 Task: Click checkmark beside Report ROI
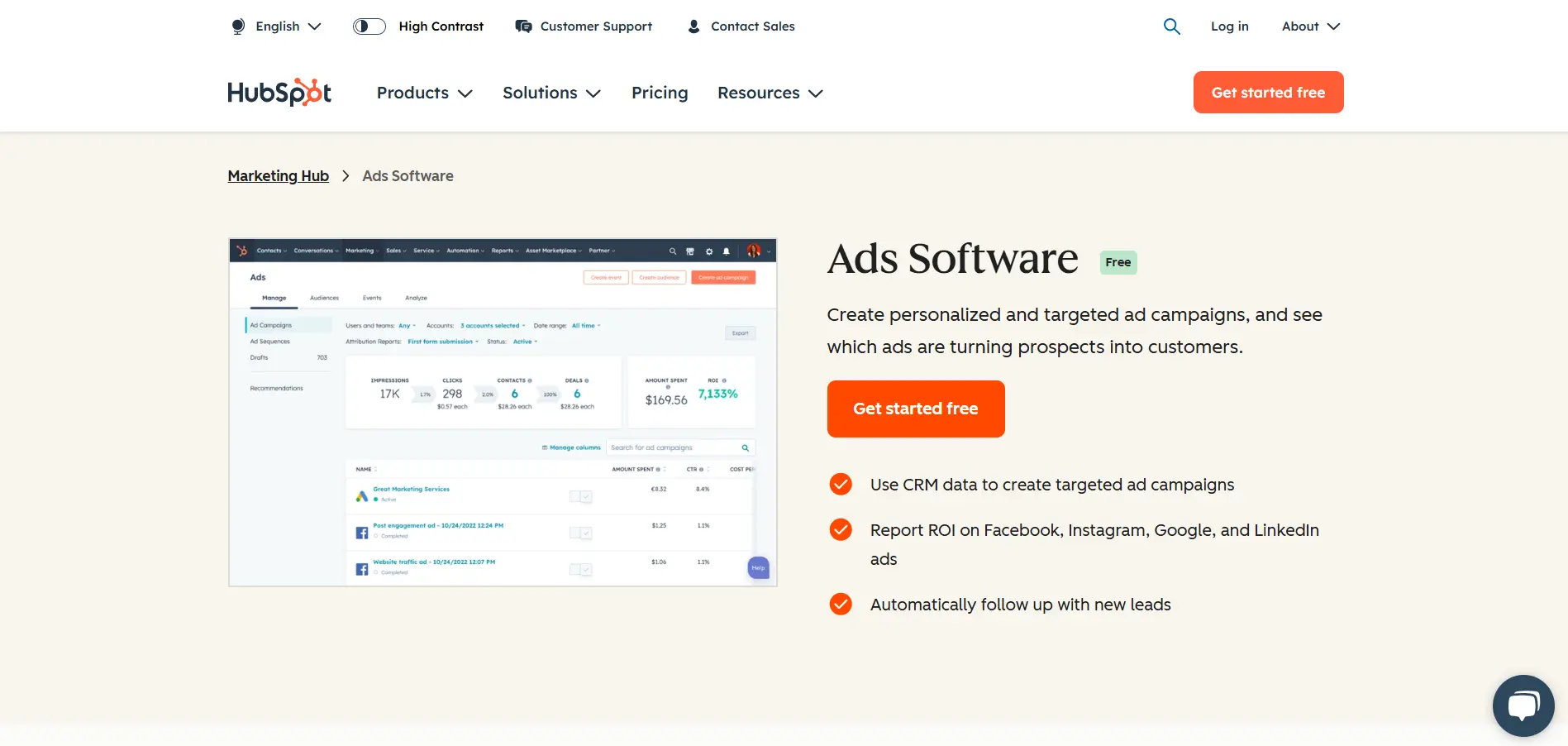[841, 529]
